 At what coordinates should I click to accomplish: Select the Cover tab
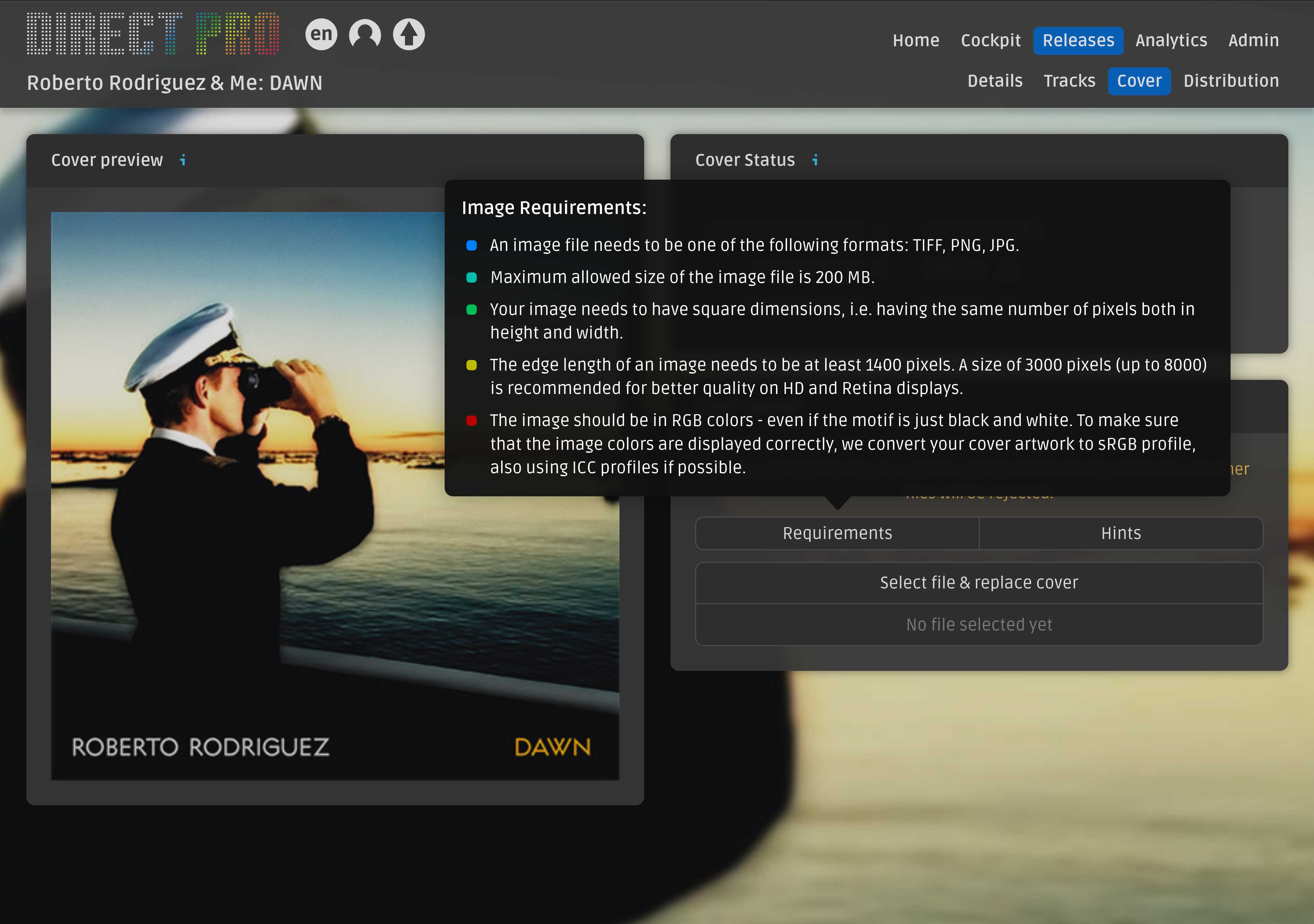[1139, 81]
